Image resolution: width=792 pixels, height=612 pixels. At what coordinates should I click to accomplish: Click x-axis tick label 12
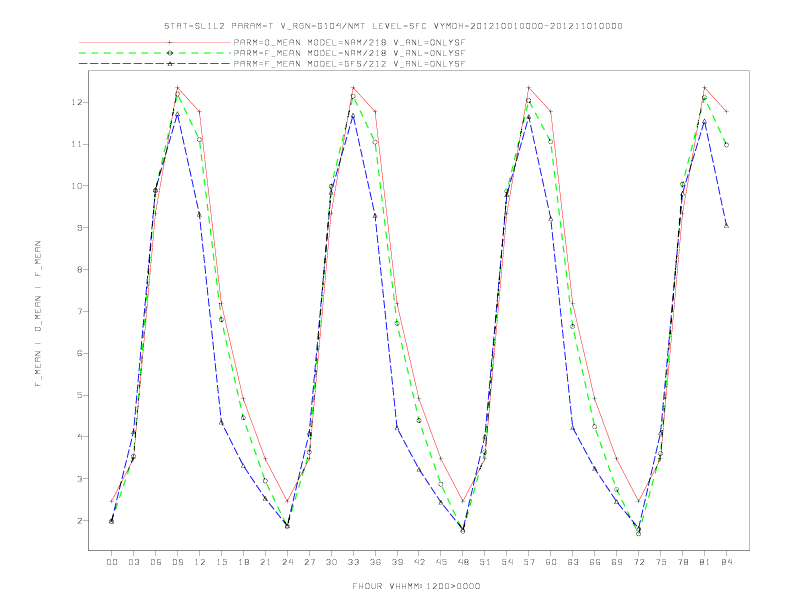200,562
